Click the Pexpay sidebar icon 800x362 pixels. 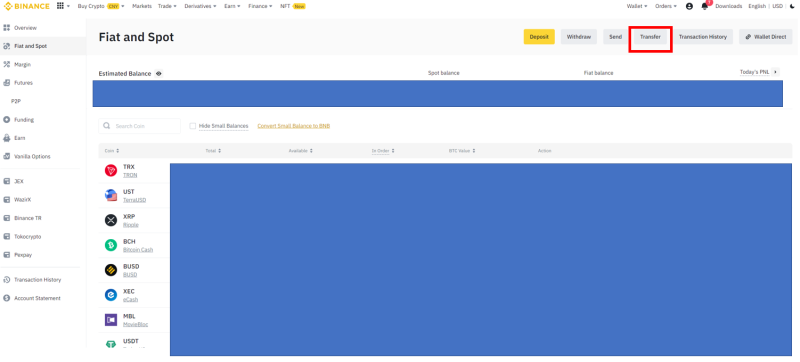7,255
